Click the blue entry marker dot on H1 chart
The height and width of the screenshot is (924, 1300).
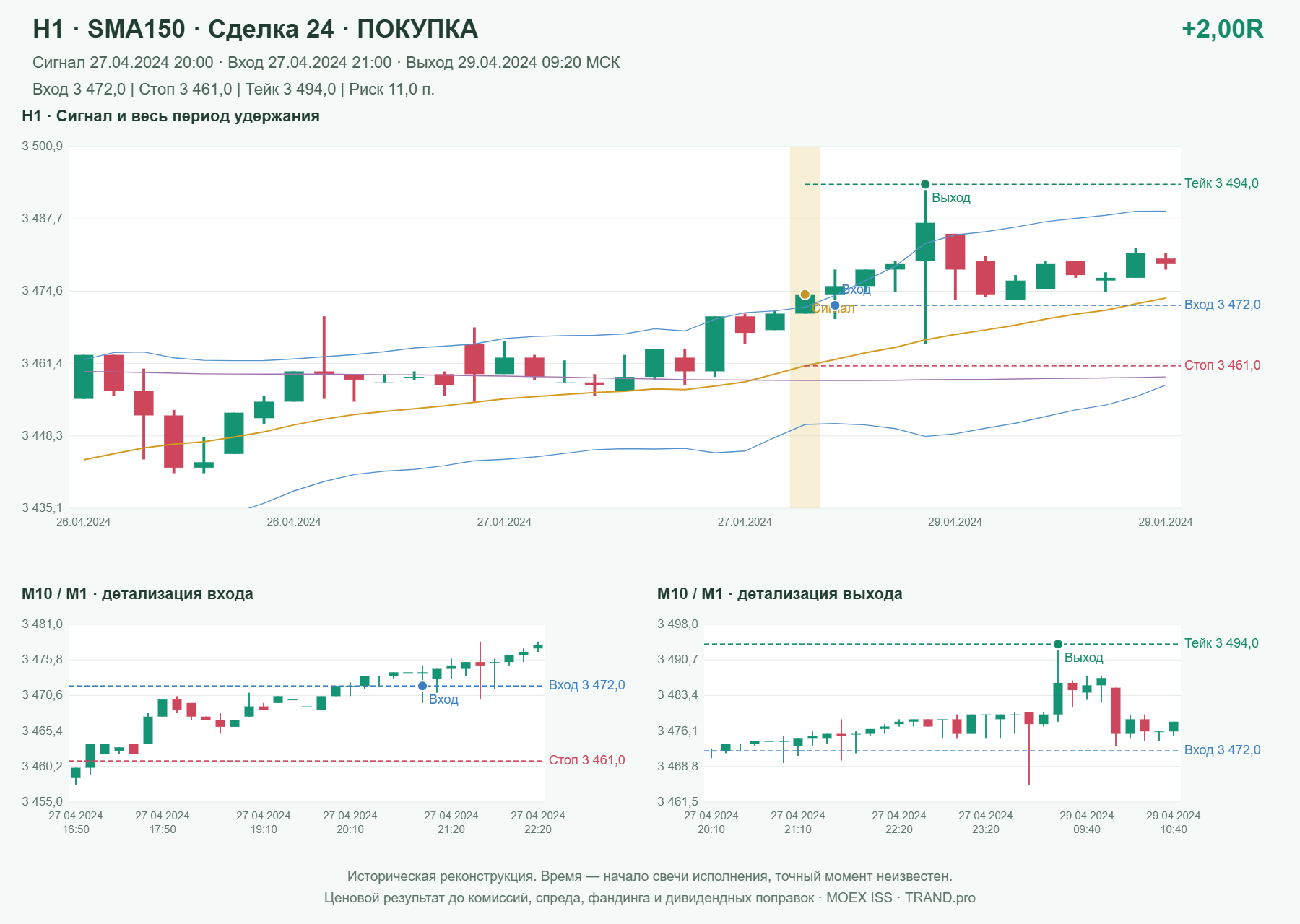835,305
